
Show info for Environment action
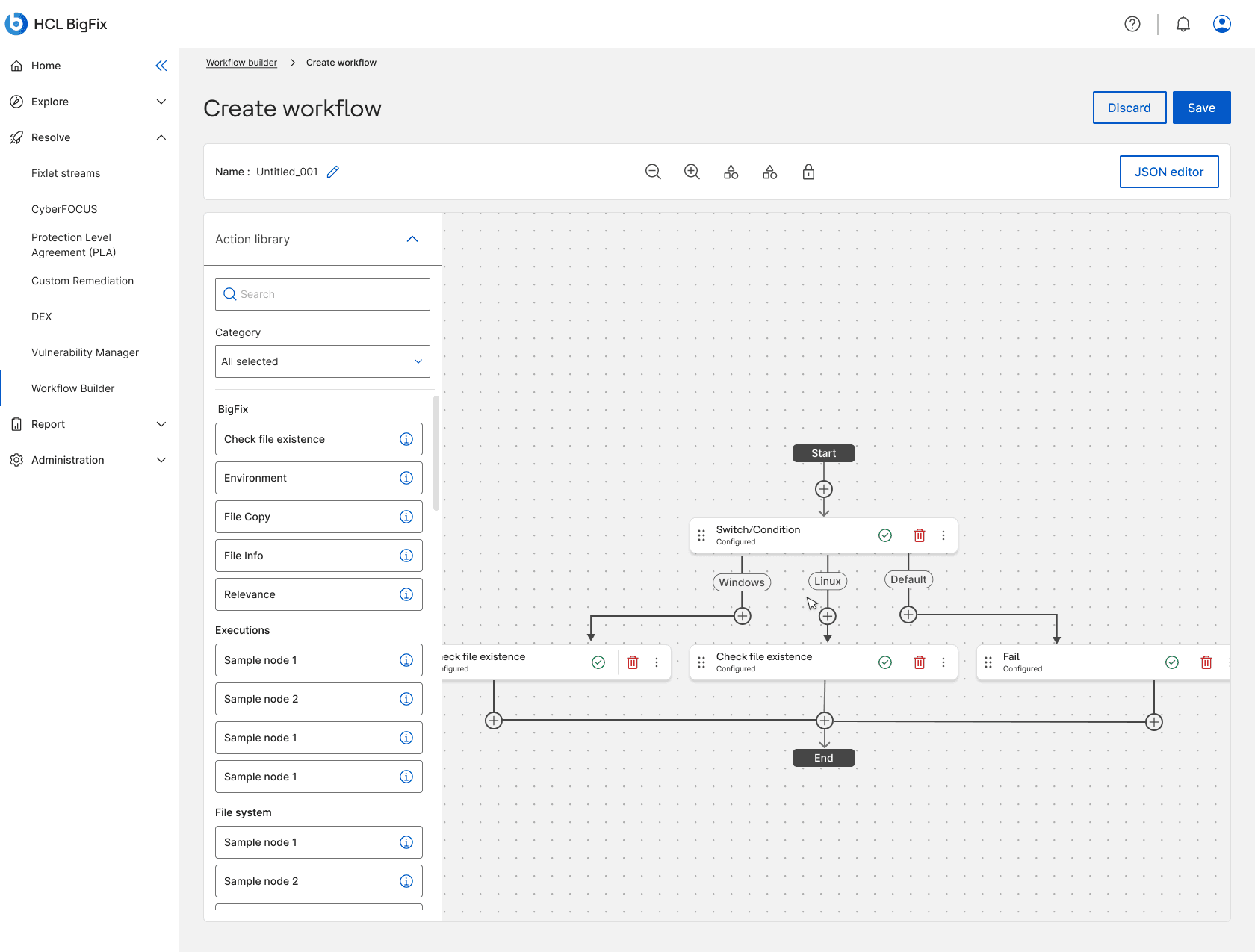pyautogui.click(x=406, y=478)
